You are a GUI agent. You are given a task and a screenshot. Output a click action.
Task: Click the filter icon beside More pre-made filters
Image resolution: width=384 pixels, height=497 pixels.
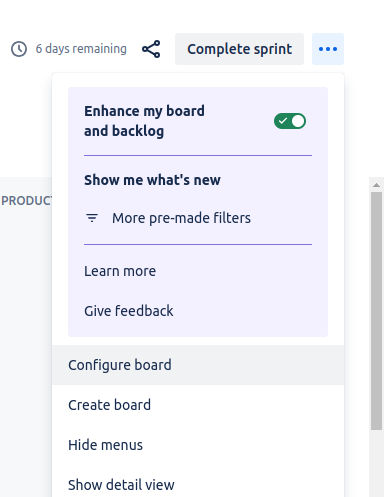92,218
